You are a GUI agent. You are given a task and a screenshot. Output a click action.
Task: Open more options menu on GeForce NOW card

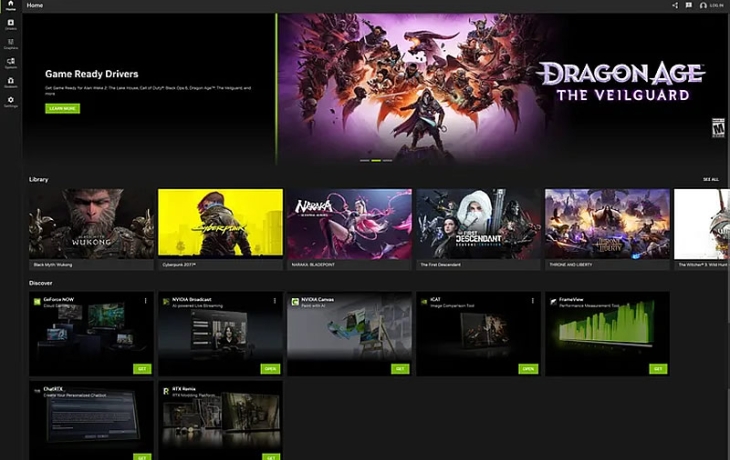[x=146, y=301]
